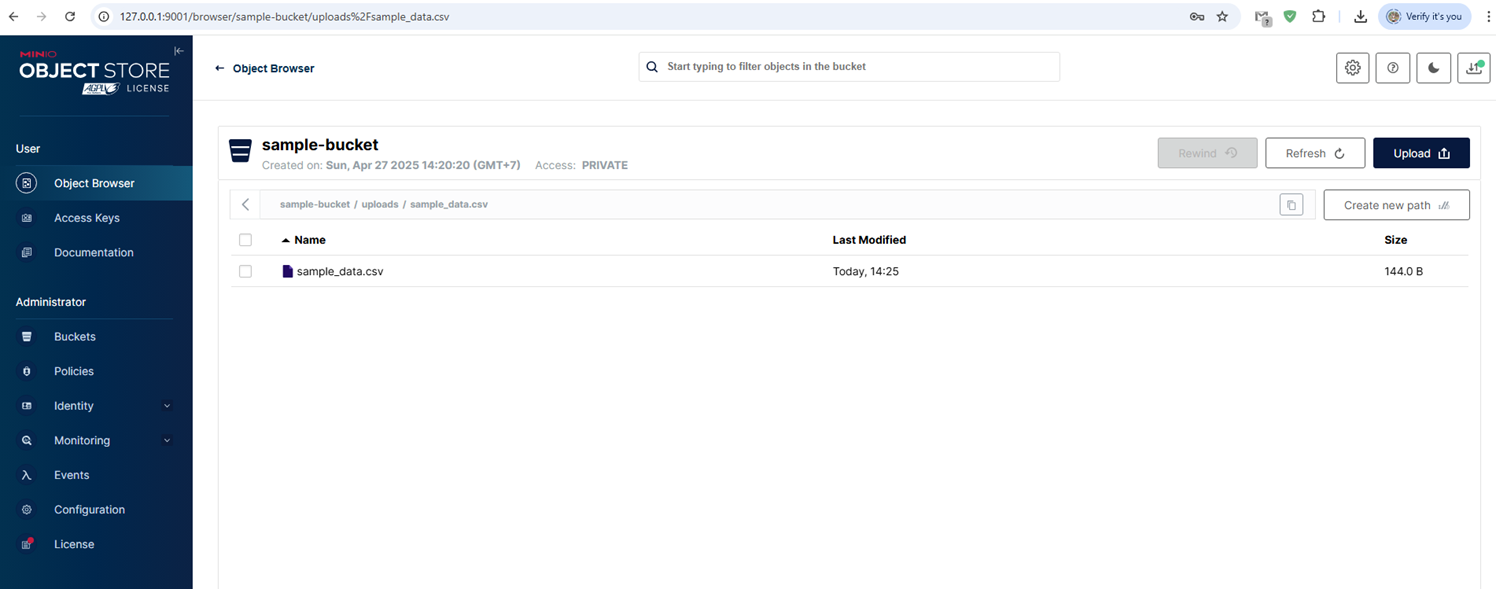
Task: Click the Refresh button
Action: pos(1314,153)
